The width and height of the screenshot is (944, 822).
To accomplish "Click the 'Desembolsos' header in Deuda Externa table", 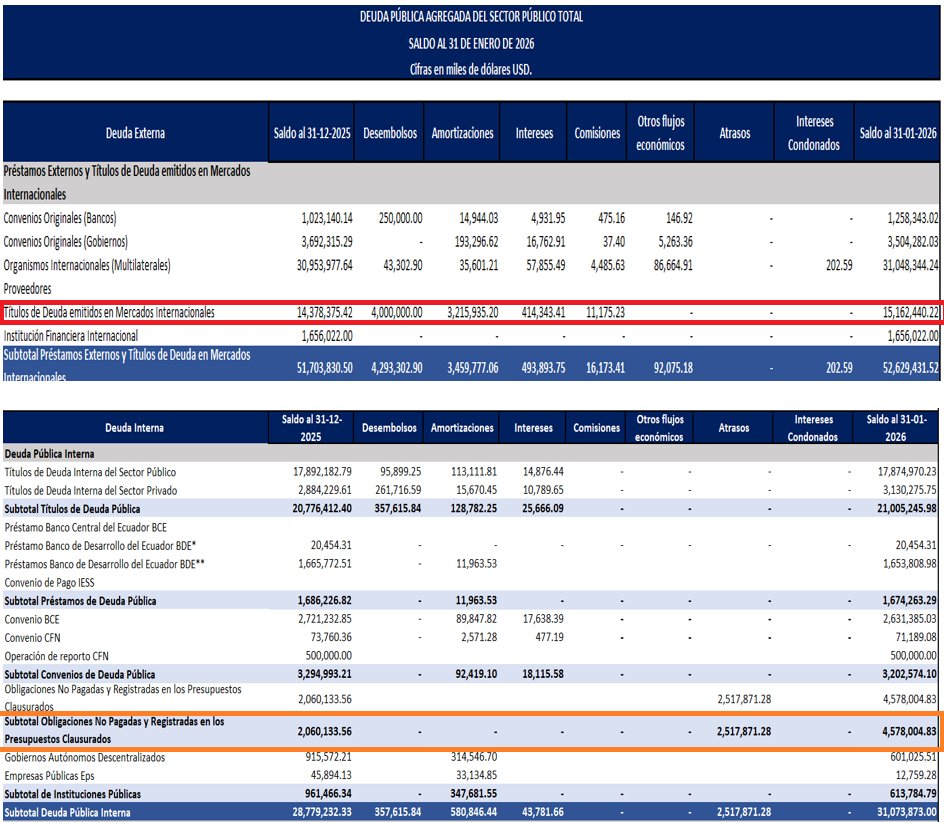I will click(390, 133).
